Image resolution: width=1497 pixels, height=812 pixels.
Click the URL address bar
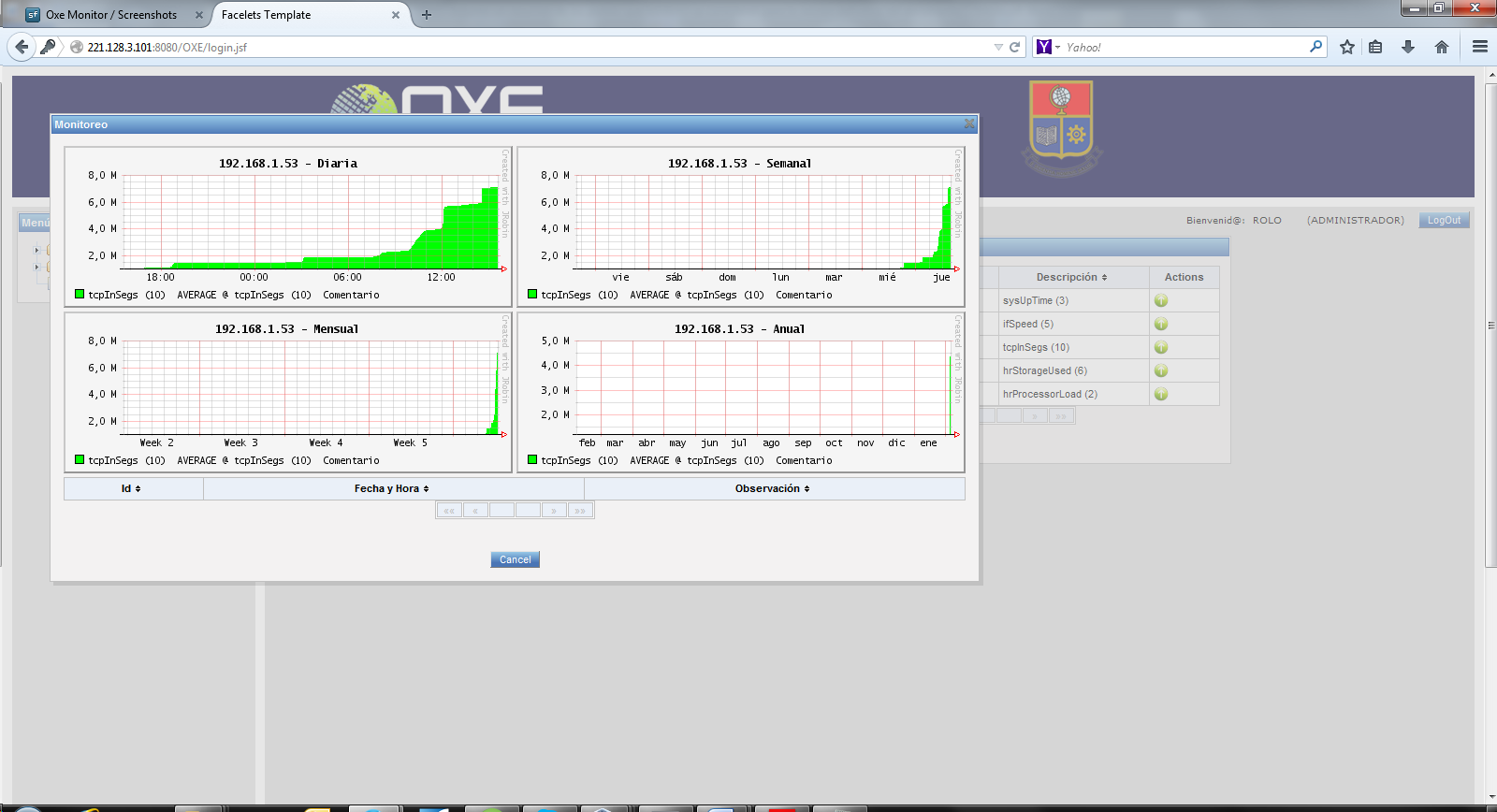(x=533, y=47)
